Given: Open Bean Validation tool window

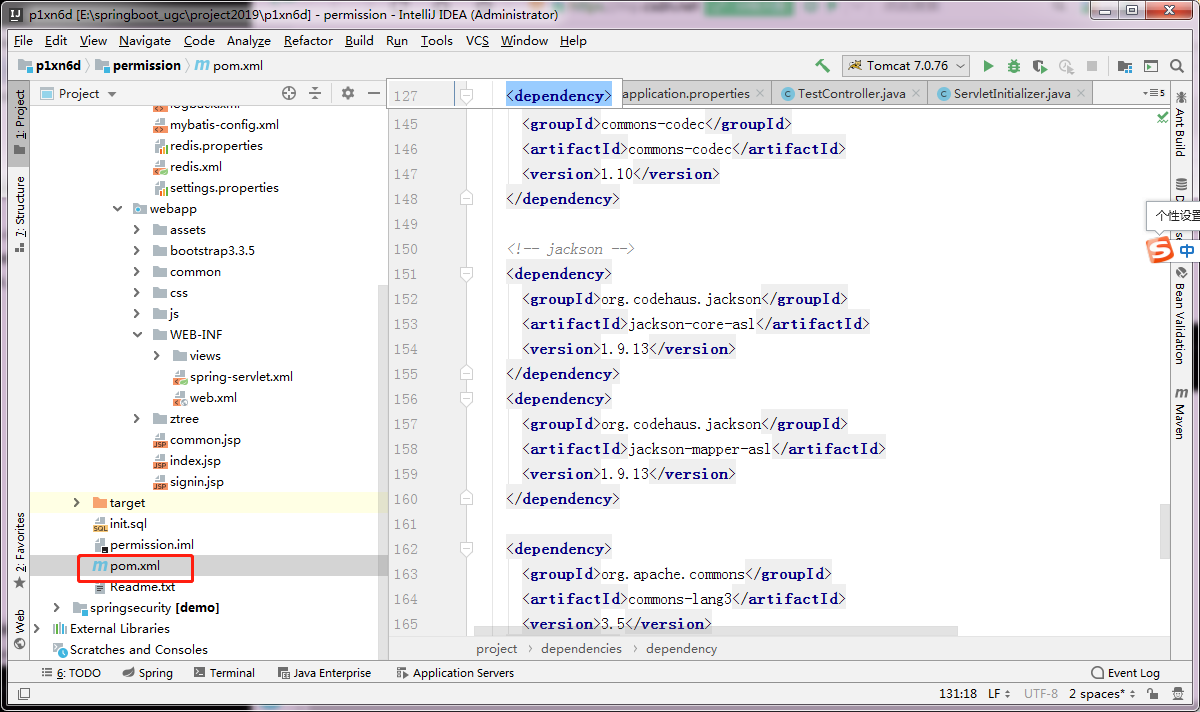Looking at the screenshot, I should point(1181,316).
